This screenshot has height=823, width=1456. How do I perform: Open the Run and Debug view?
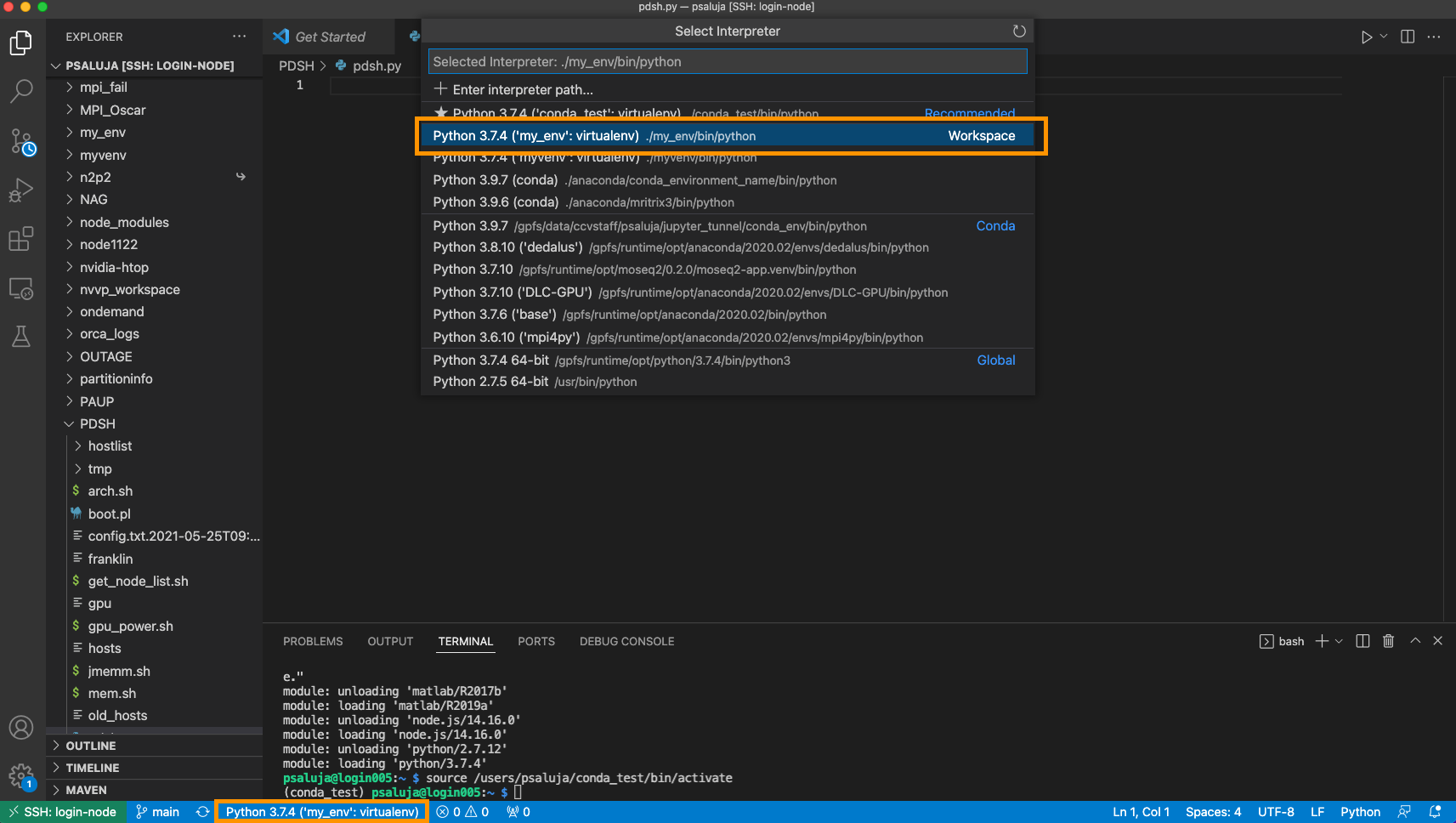(21, 190)
